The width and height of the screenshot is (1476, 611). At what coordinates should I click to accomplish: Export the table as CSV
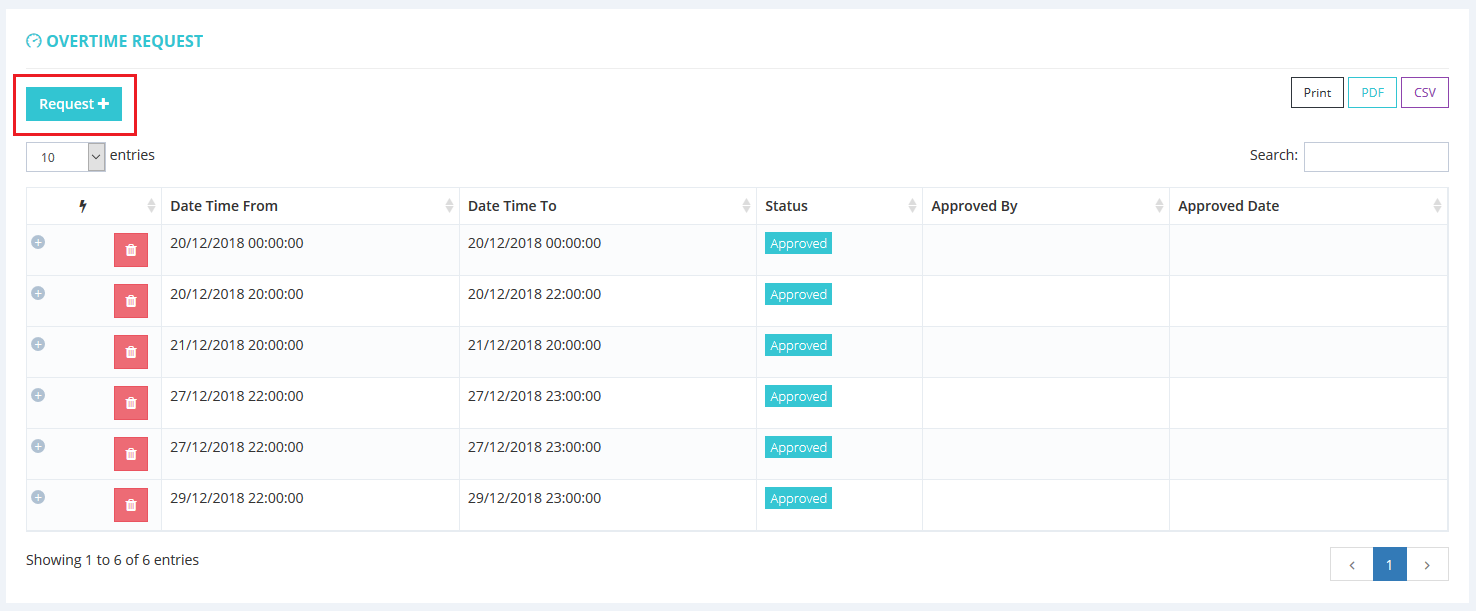(x=1424, y=93)
